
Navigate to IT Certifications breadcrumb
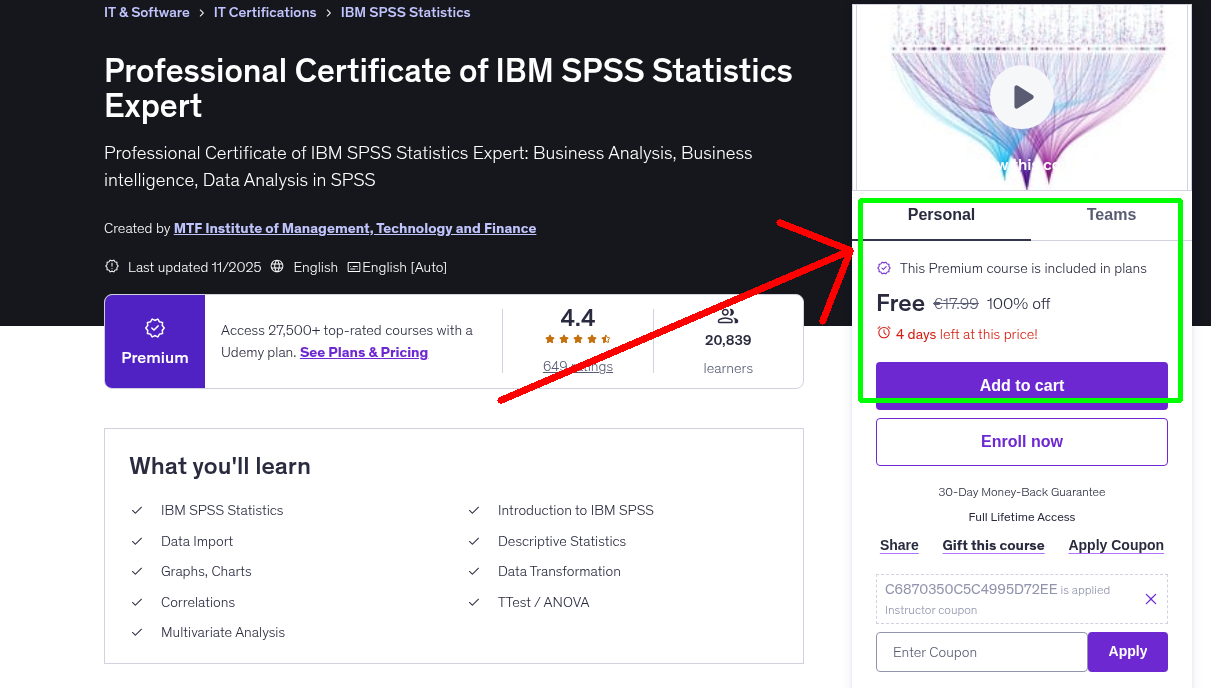[265, 12]
